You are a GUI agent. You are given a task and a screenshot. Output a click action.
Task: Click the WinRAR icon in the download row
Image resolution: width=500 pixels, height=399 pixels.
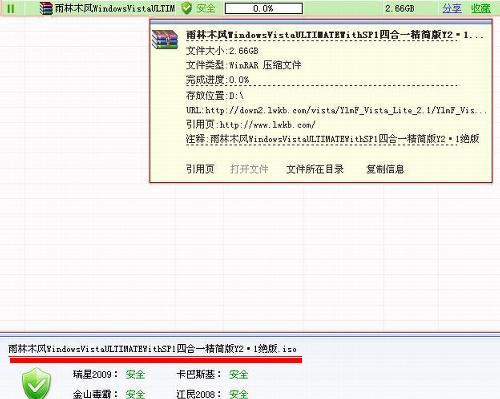pyautogui.click(x=46, y=8)
